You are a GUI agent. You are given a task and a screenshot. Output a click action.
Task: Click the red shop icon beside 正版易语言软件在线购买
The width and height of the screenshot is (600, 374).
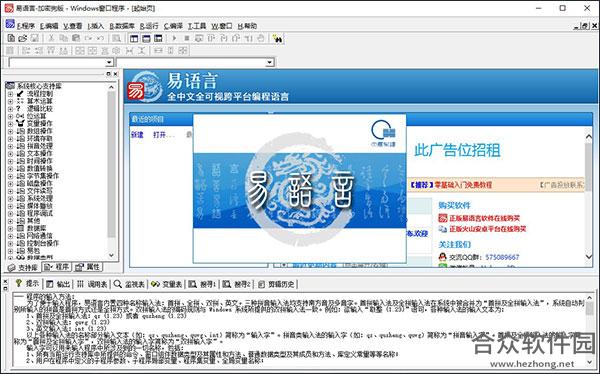pos(443,218)
